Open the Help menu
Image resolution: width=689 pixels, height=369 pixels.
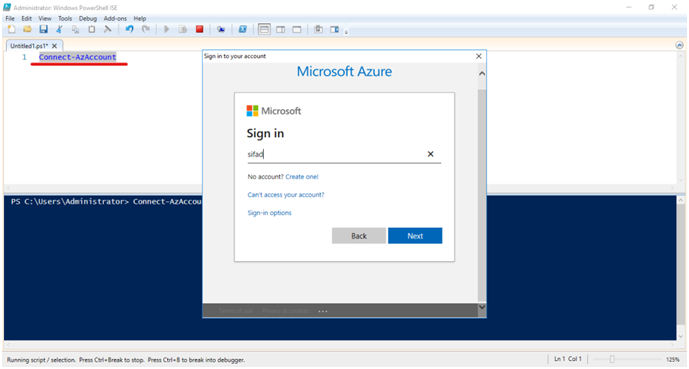140,18
